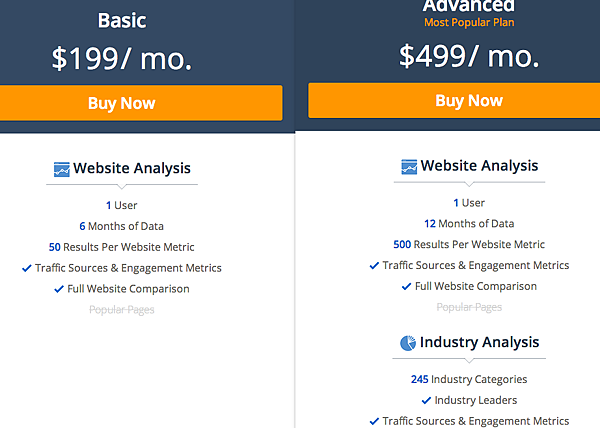Click the 6 Months of Data item
Screen dimensions: 600x428
point(122,226)
